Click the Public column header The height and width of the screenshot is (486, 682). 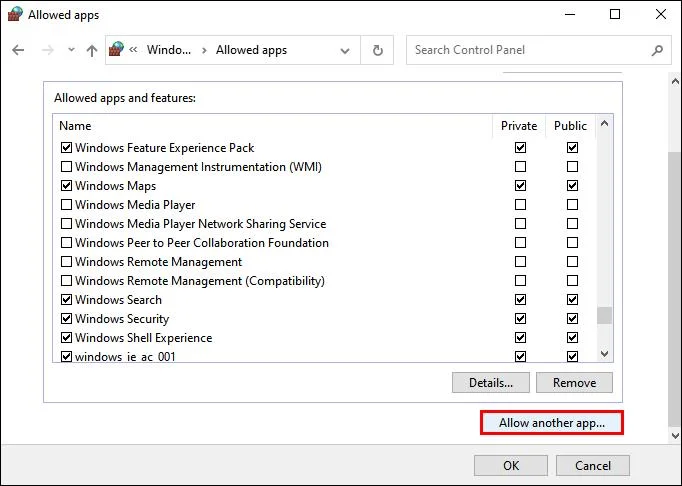571,126
